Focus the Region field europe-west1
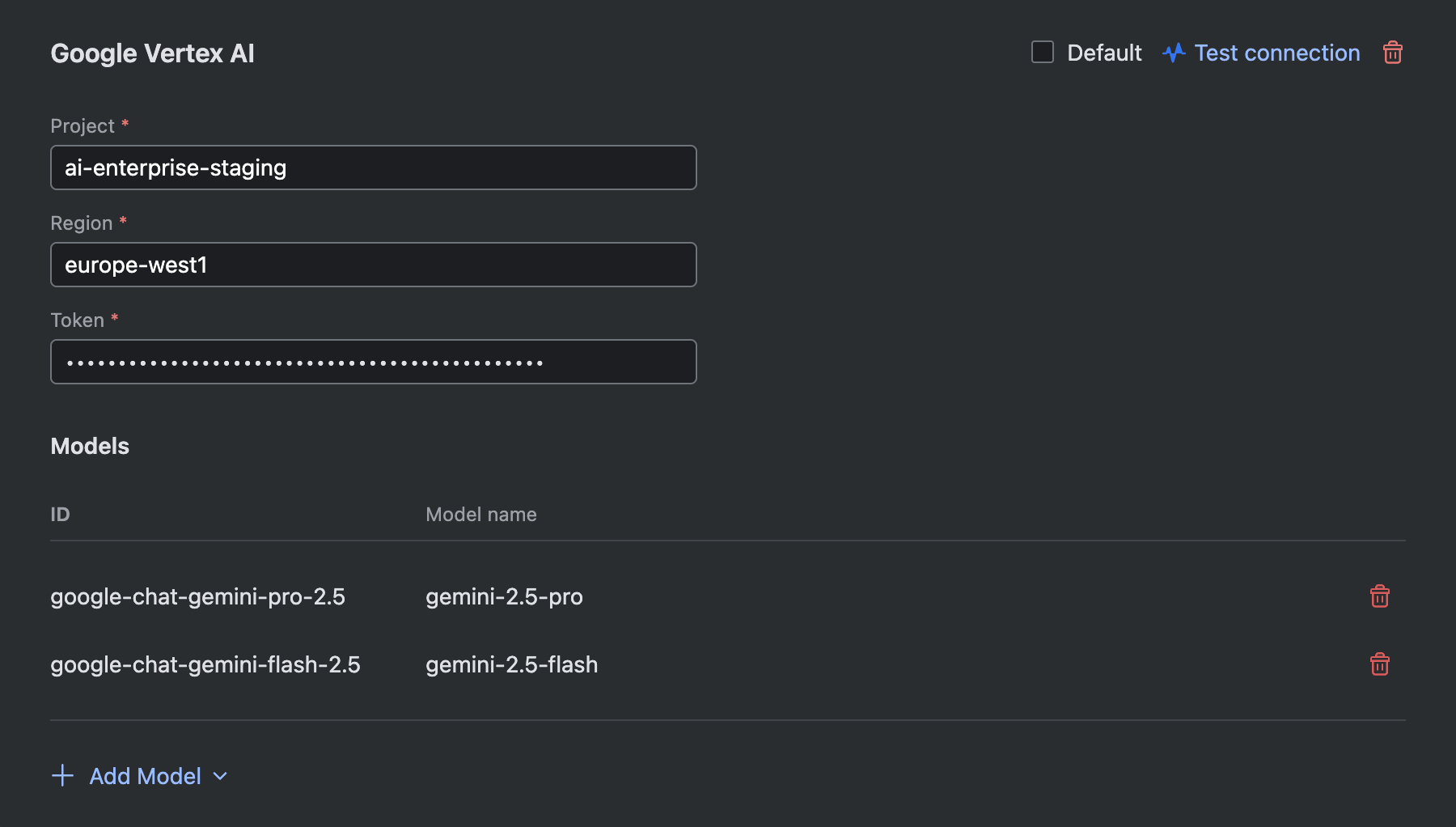Viewport: 1456px width, 827px height. tap(373, 265)
